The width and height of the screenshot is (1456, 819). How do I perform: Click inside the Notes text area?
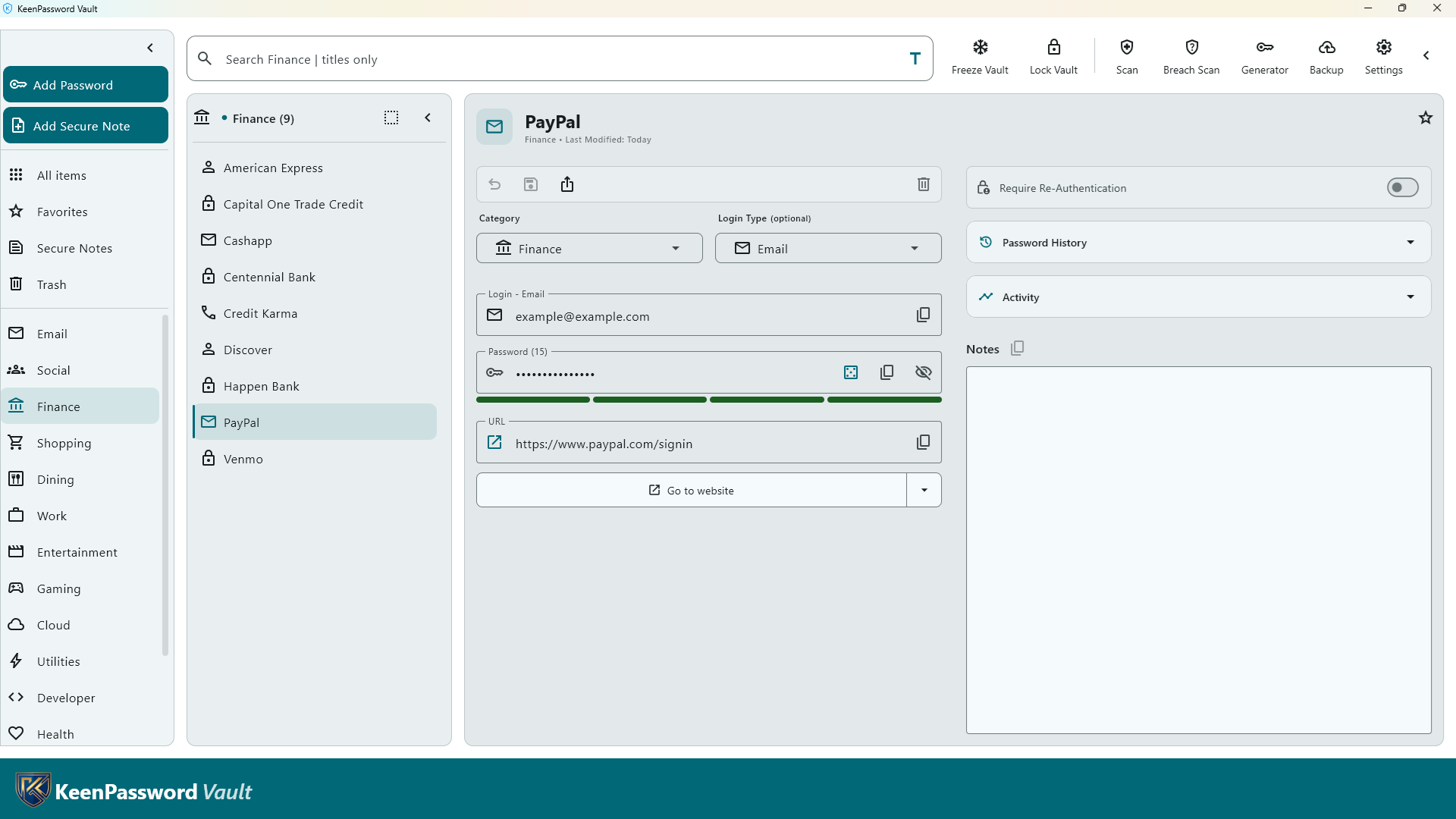click(1198, 550)
